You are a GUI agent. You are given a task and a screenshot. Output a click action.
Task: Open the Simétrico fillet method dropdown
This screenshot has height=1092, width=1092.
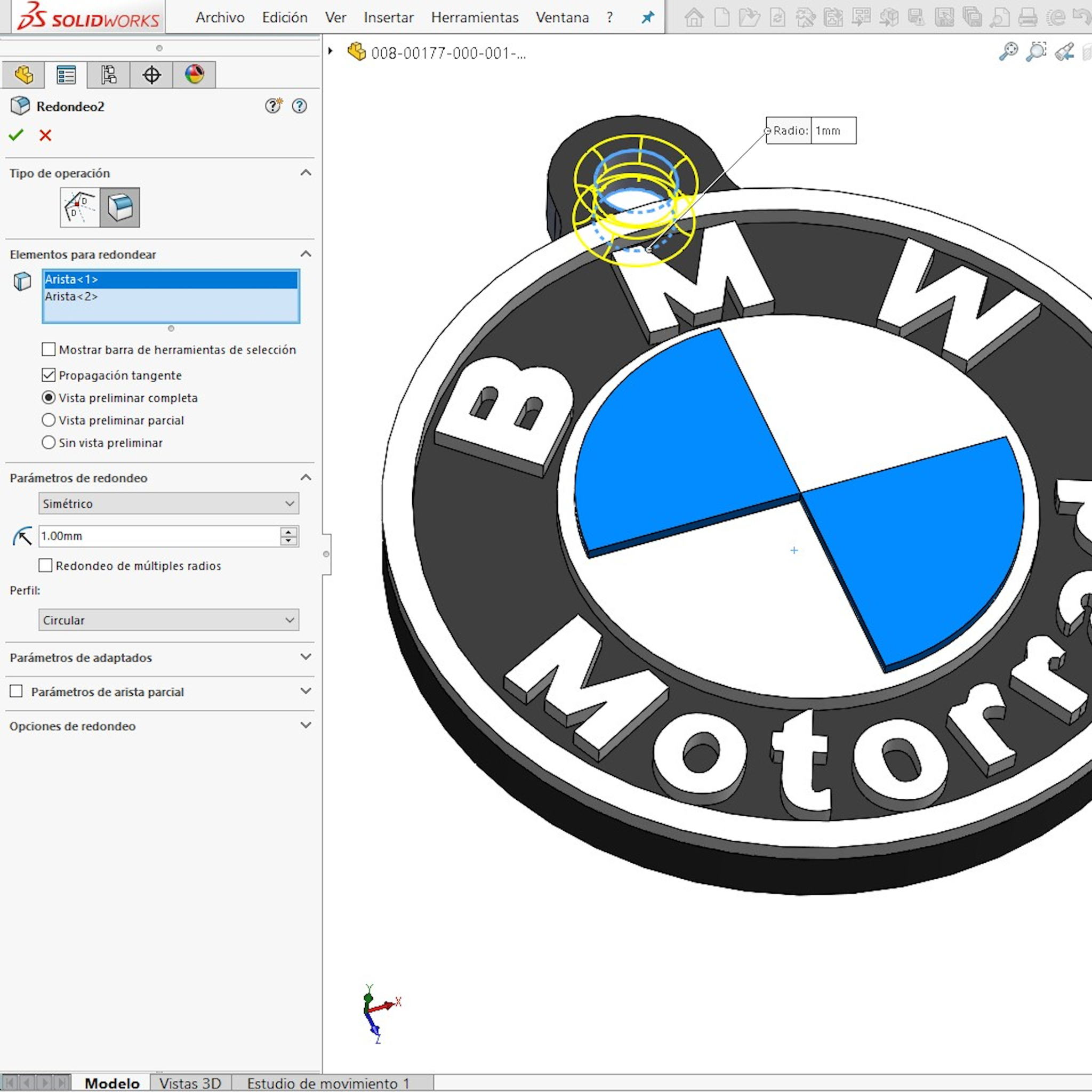pos(168,503)
